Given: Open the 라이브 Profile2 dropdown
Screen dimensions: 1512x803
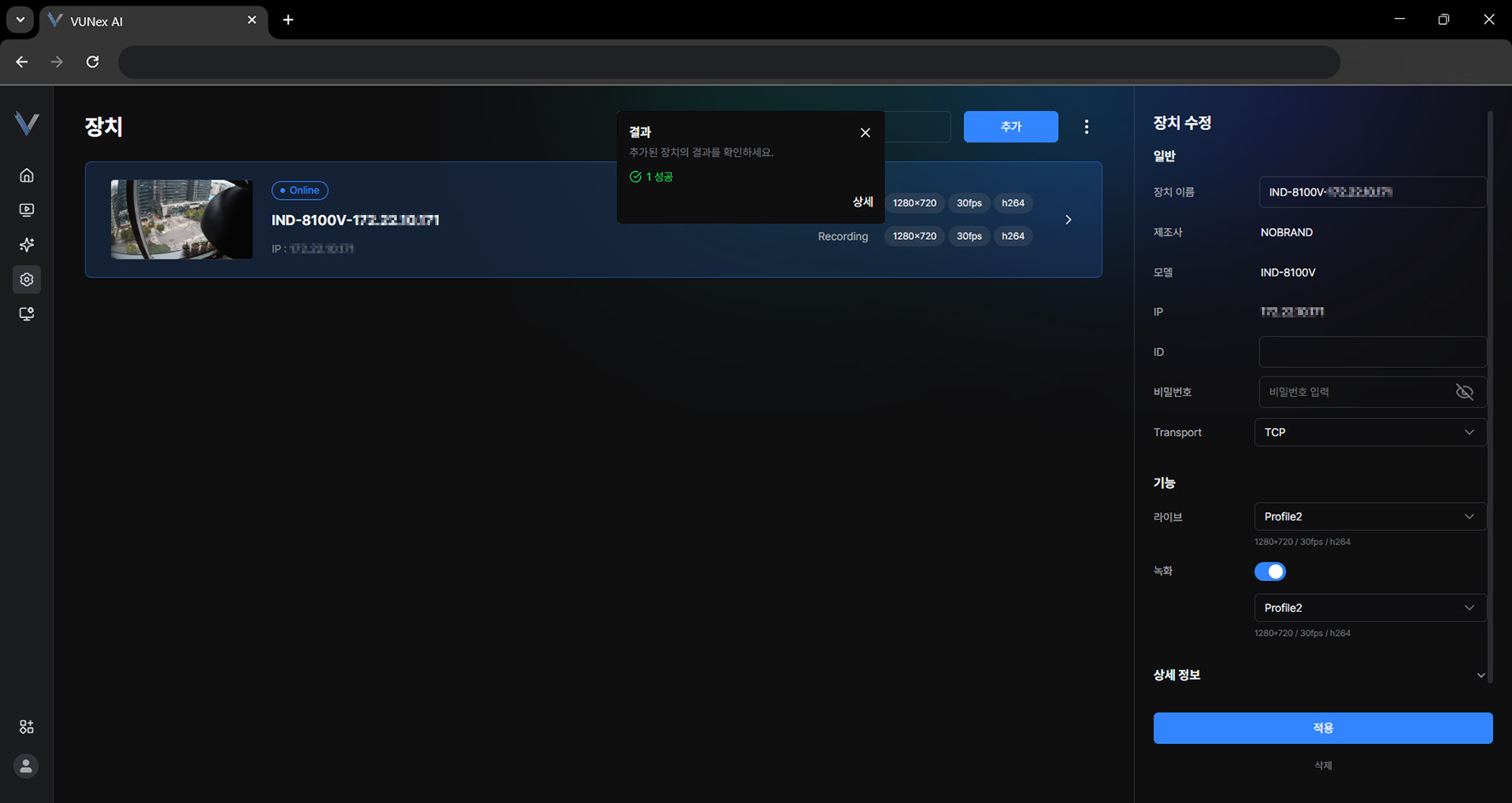Looking at the screenshot, I should 1370,516.
